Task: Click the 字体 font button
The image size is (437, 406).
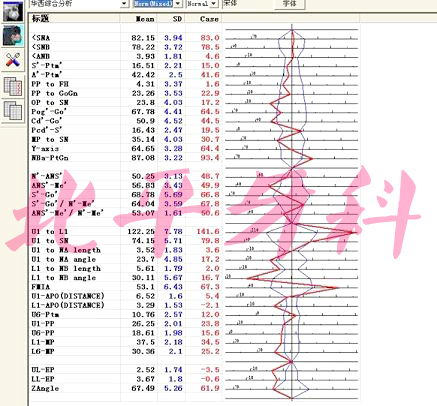Action: (289, 4)
